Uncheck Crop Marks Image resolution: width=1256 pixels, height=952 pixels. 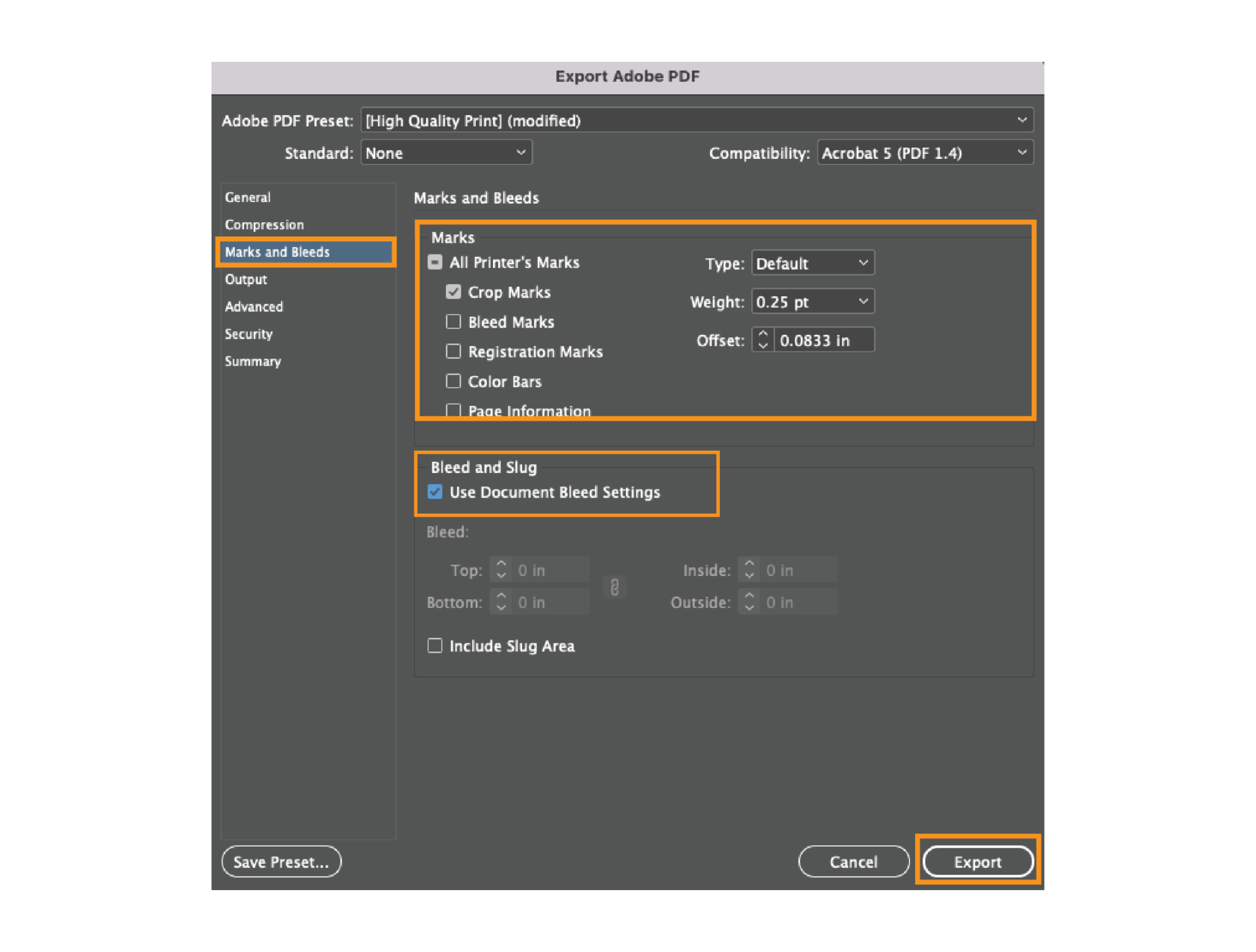click(454, 292)
